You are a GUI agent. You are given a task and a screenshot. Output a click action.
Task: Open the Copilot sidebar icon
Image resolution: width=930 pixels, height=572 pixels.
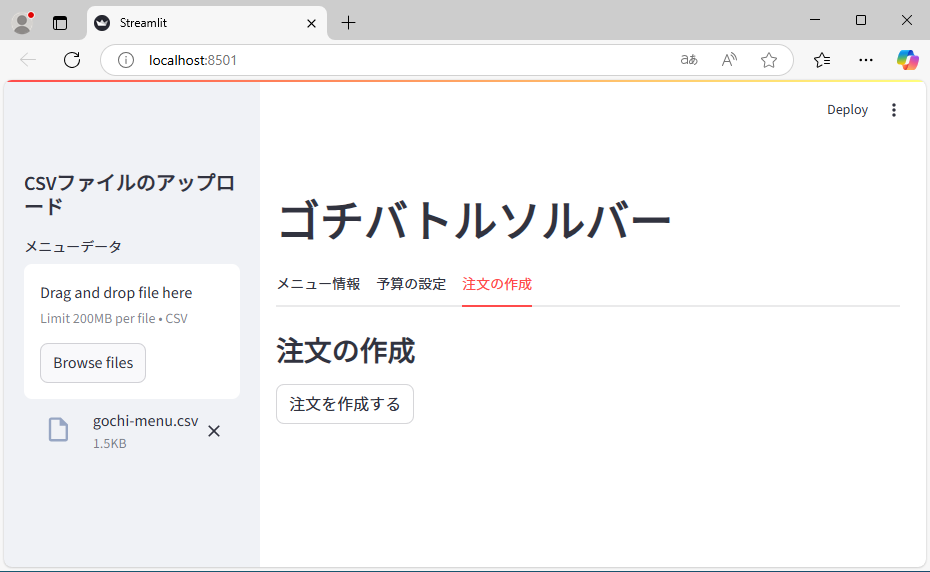907,60
